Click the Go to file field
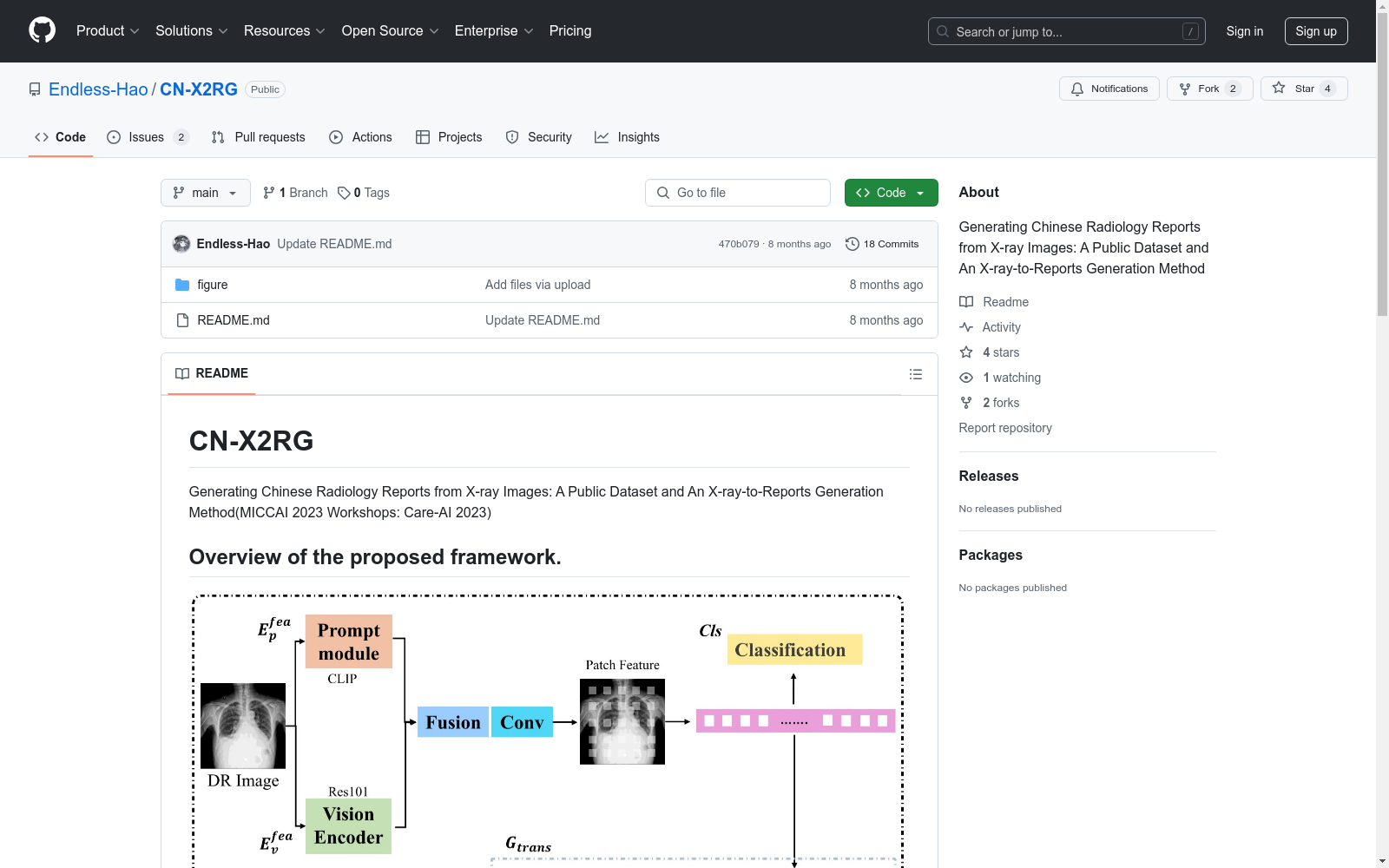The image size is (1389, 868). 738,193
